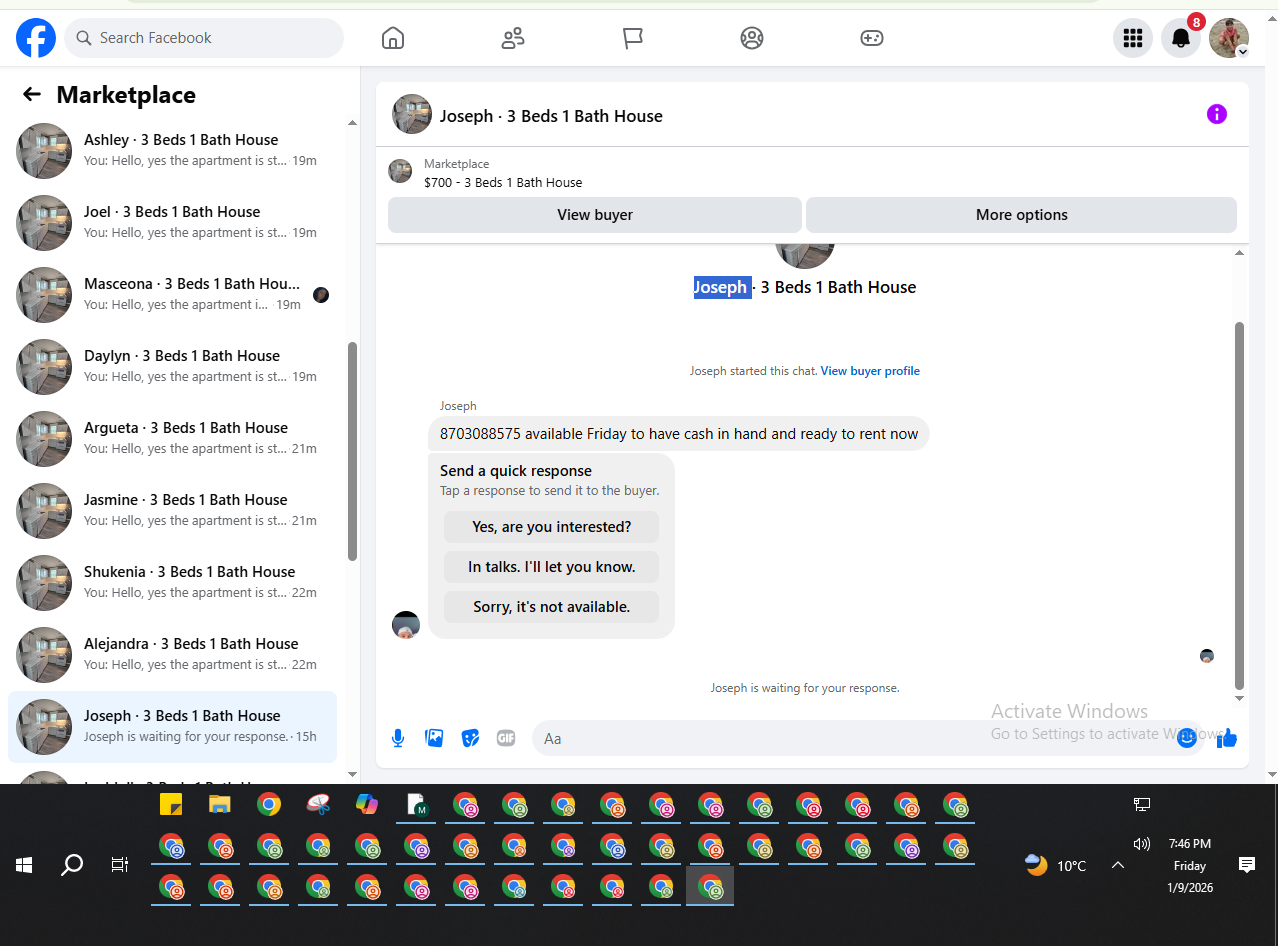This screenshot has height=946, width=1278.
Task: Click chat pane scroll-down arrow
Action: 1240,698
